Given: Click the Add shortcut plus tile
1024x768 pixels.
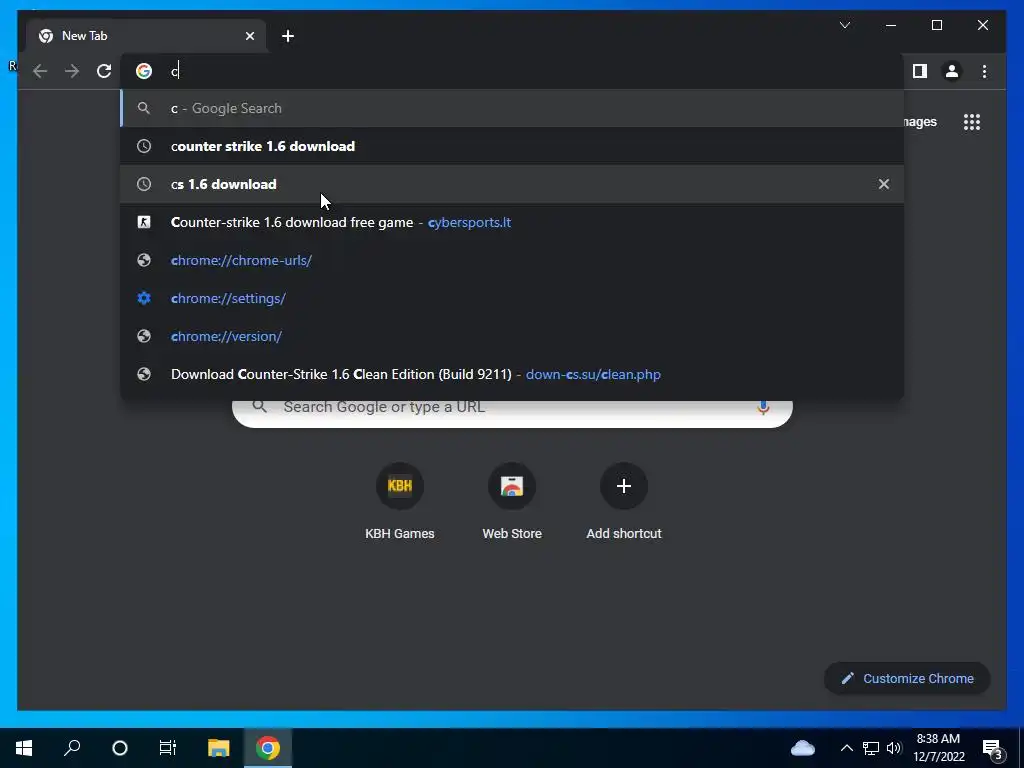Looking at the screenshot, I should [x=624, y=502].
